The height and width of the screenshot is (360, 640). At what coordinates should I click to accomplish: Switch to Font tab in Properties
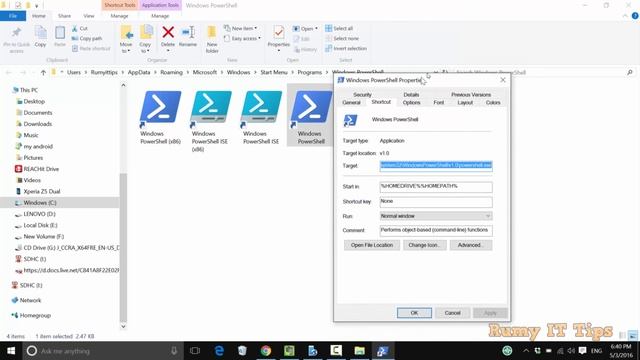438,102
